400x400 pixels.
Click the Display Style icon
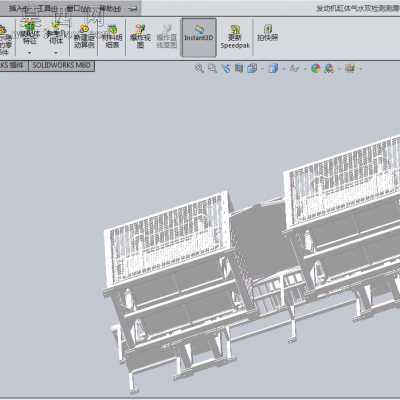[x=273, y=68]
